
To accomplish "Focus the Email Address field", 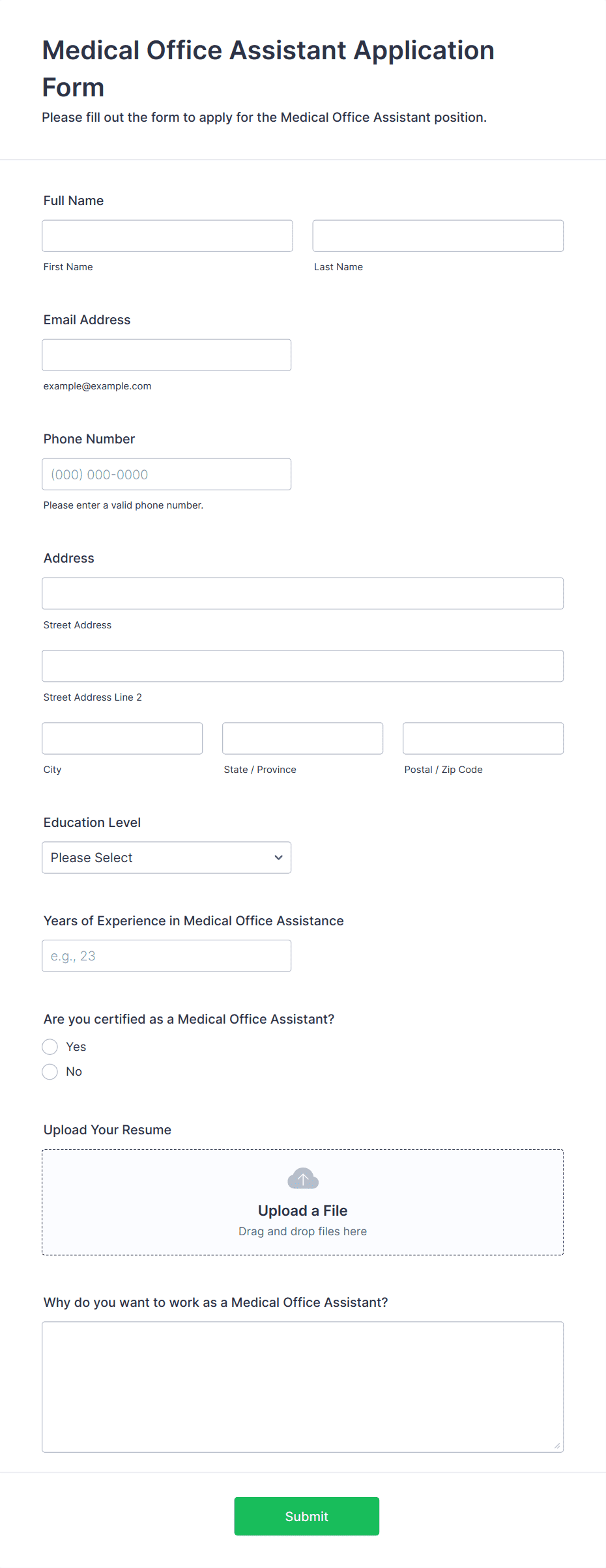I will click(166, 355).
